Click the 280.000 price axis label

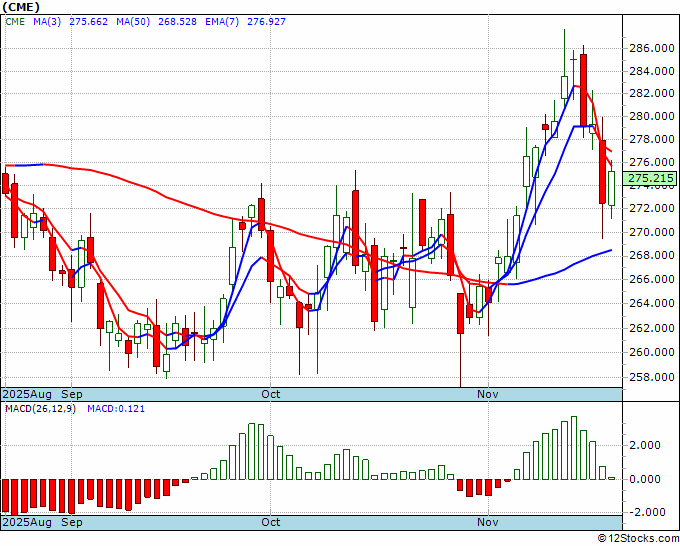pos(651,116)
